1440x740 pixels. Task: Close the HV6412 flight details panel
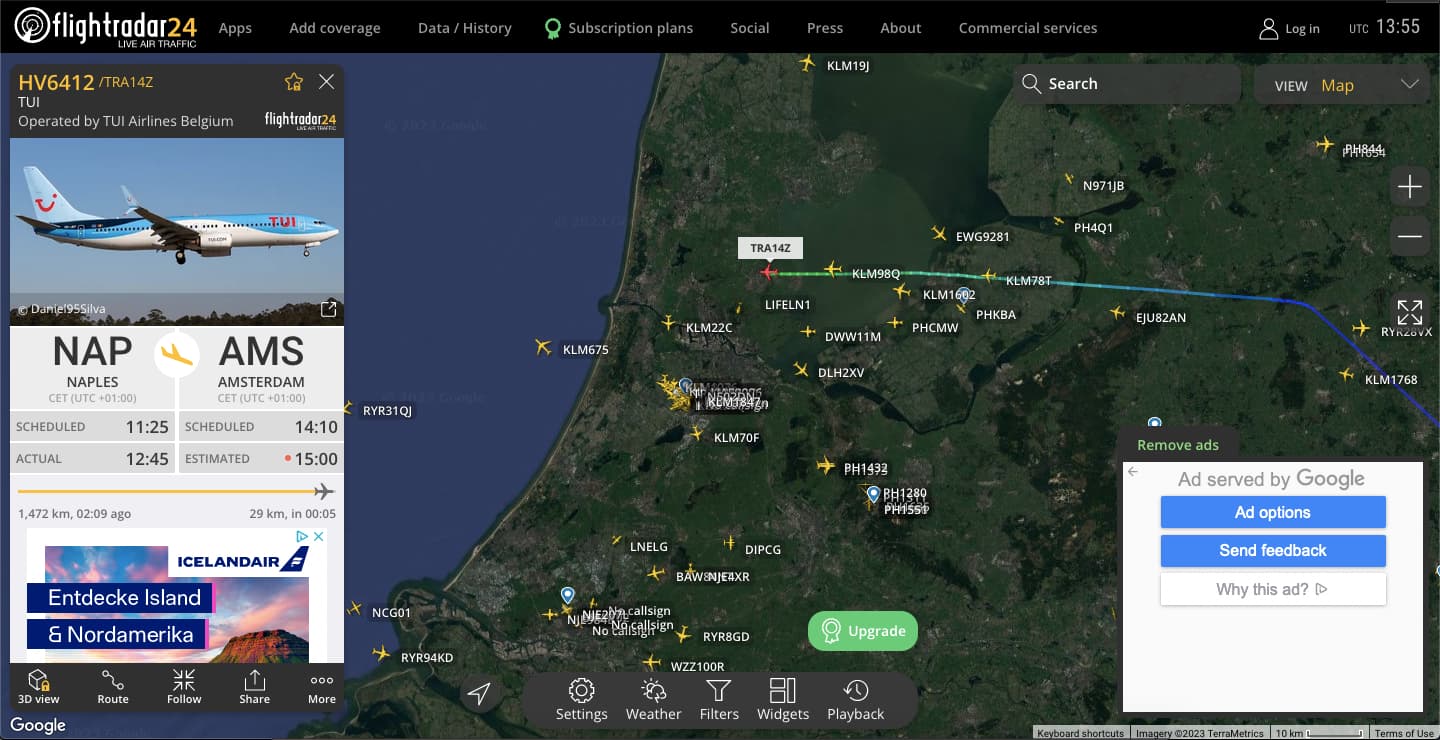point(326,82)
